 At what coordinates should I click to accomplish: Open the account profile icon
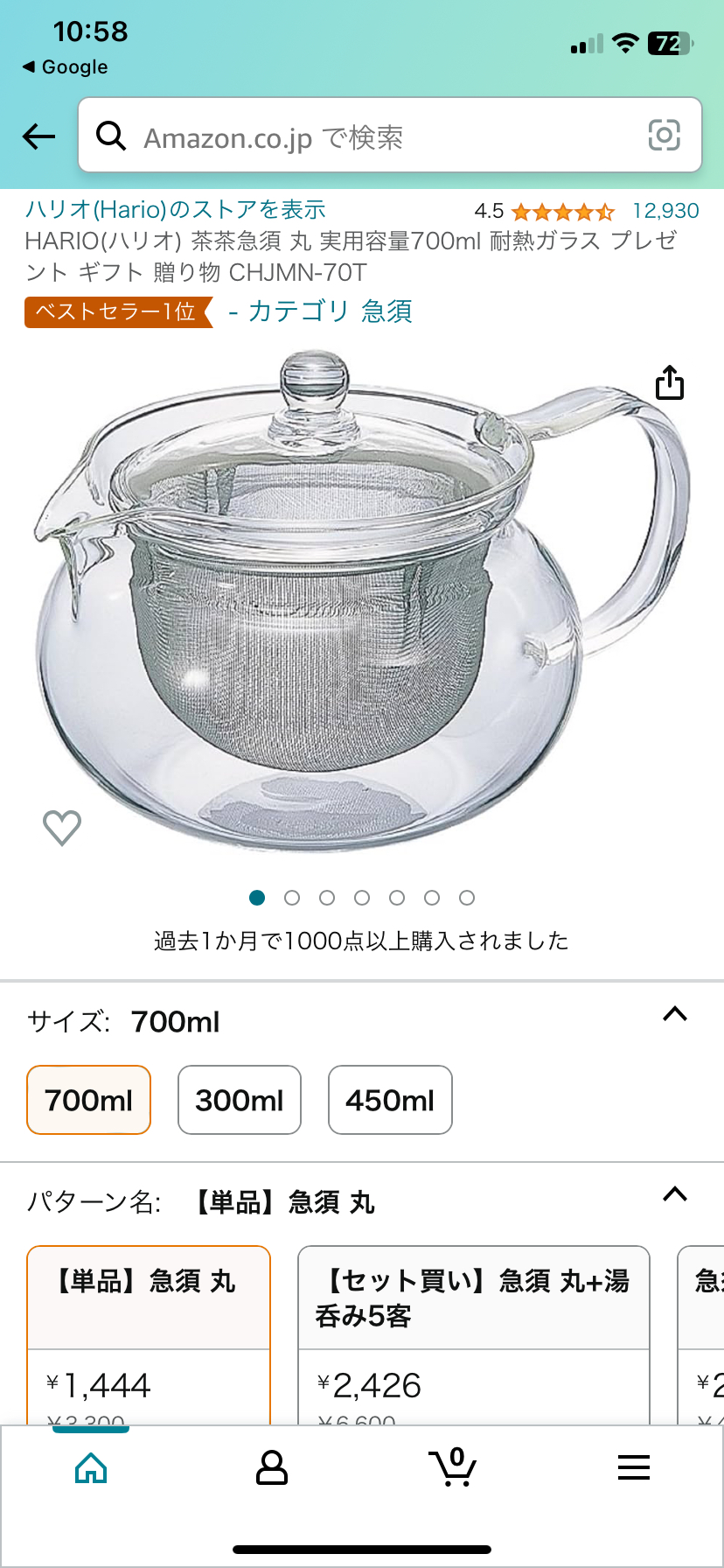click(271, 1467)
